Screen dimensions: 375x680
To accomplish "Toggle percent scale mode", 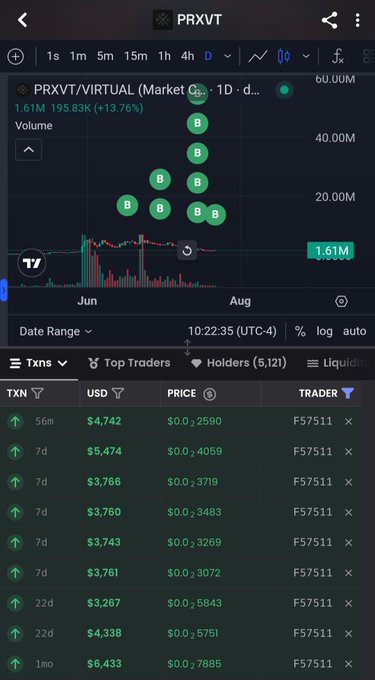I will pos(300,331).
